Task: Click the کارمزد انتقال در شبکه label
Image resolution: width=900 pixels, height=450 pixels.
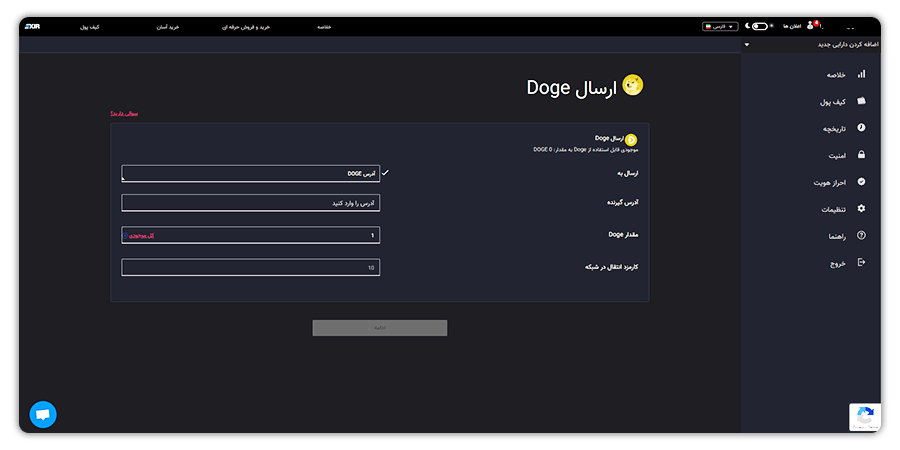Action: click(x=611, y=267)
